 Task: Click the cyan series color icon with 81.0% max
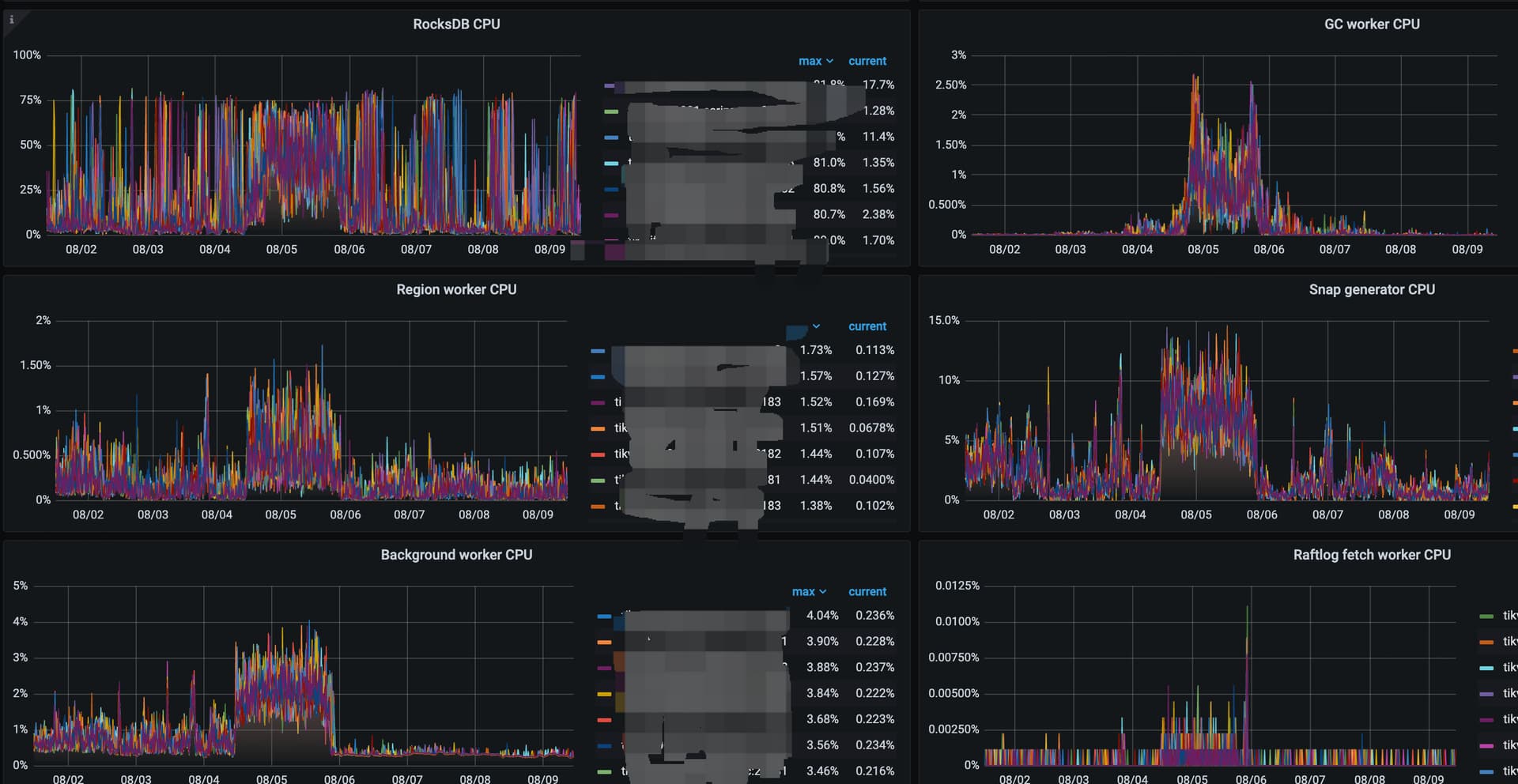(611, 164)
